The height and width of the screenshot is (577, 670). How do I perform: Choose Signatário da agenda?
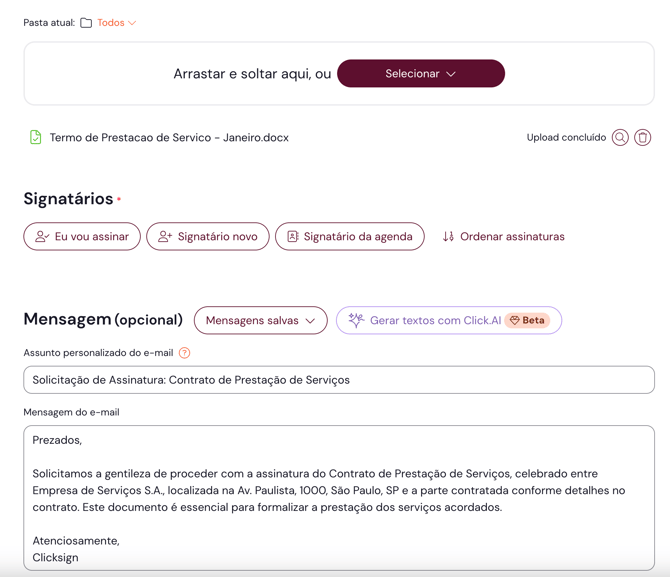(349, 237)
